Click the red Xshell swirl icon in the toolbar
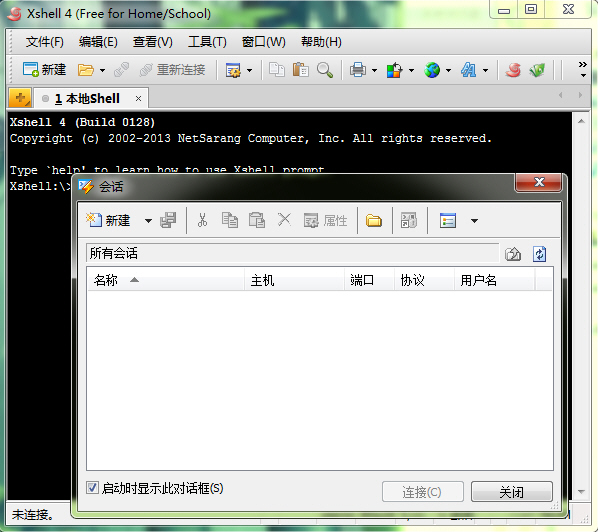Screen dimensions: 598x532 (x=513, y=70)
